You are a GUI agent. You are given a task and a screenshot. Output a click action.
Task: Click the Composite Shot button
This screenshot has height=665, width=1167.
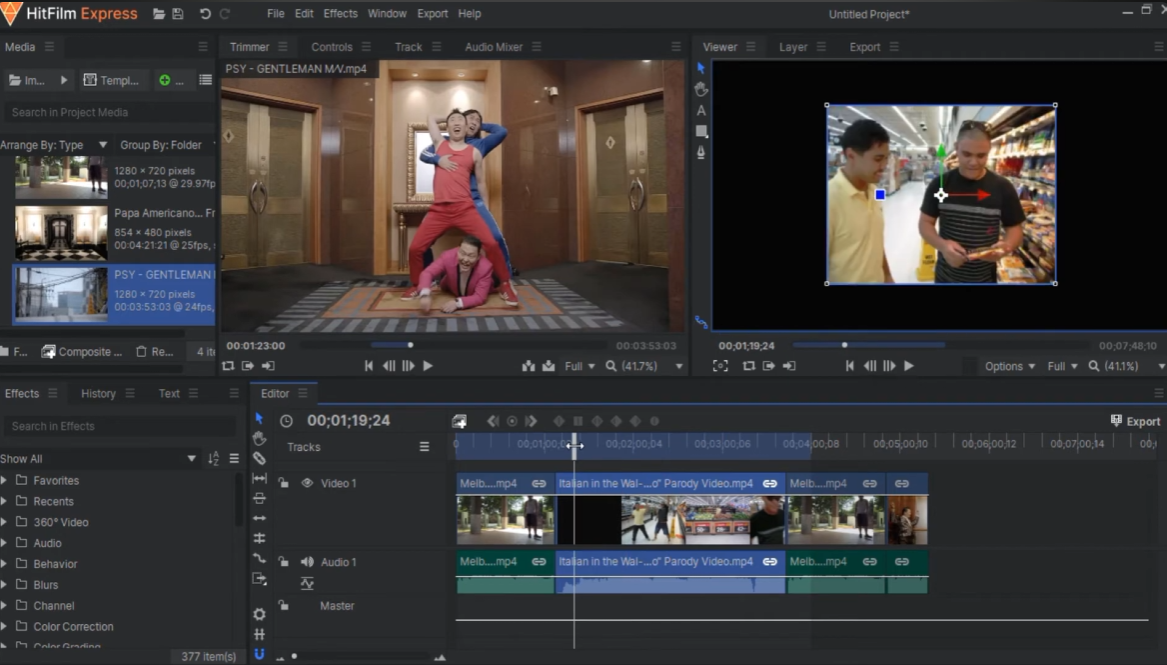point(82,352)
